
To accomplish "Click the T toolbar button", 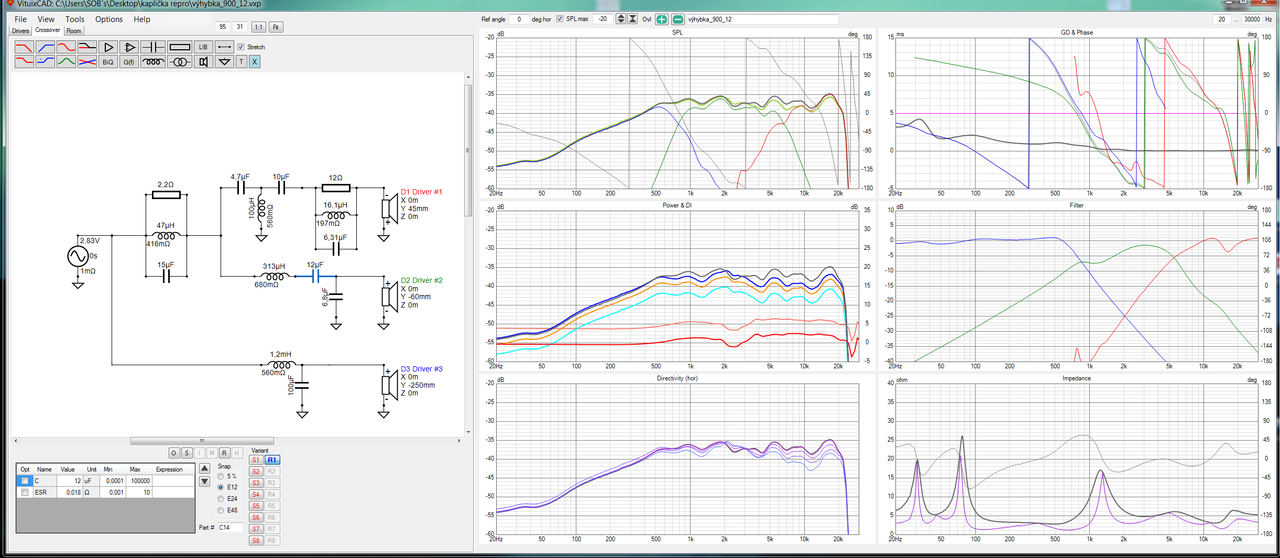I will (x=241, y=62).
